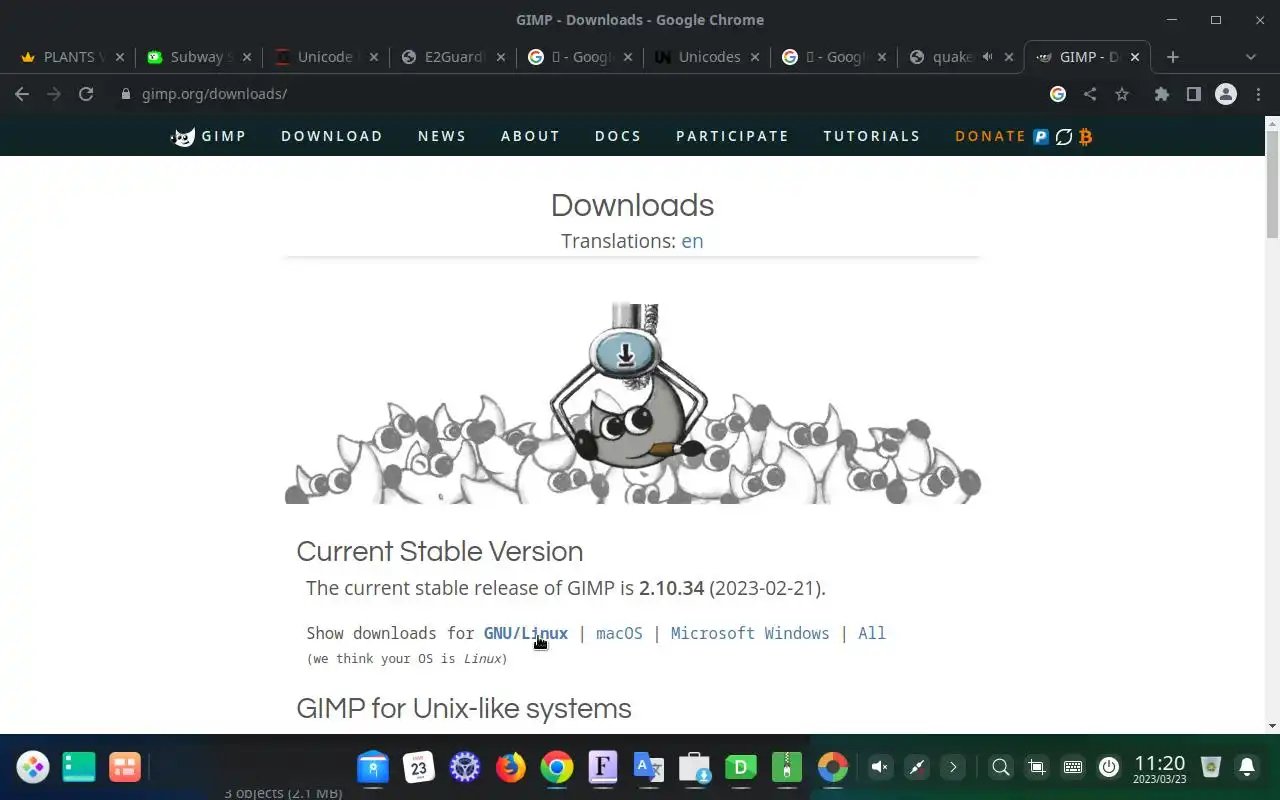Open the tab search dropdown arrow
Screen dimensions: 1280x800
point(1250,57)
